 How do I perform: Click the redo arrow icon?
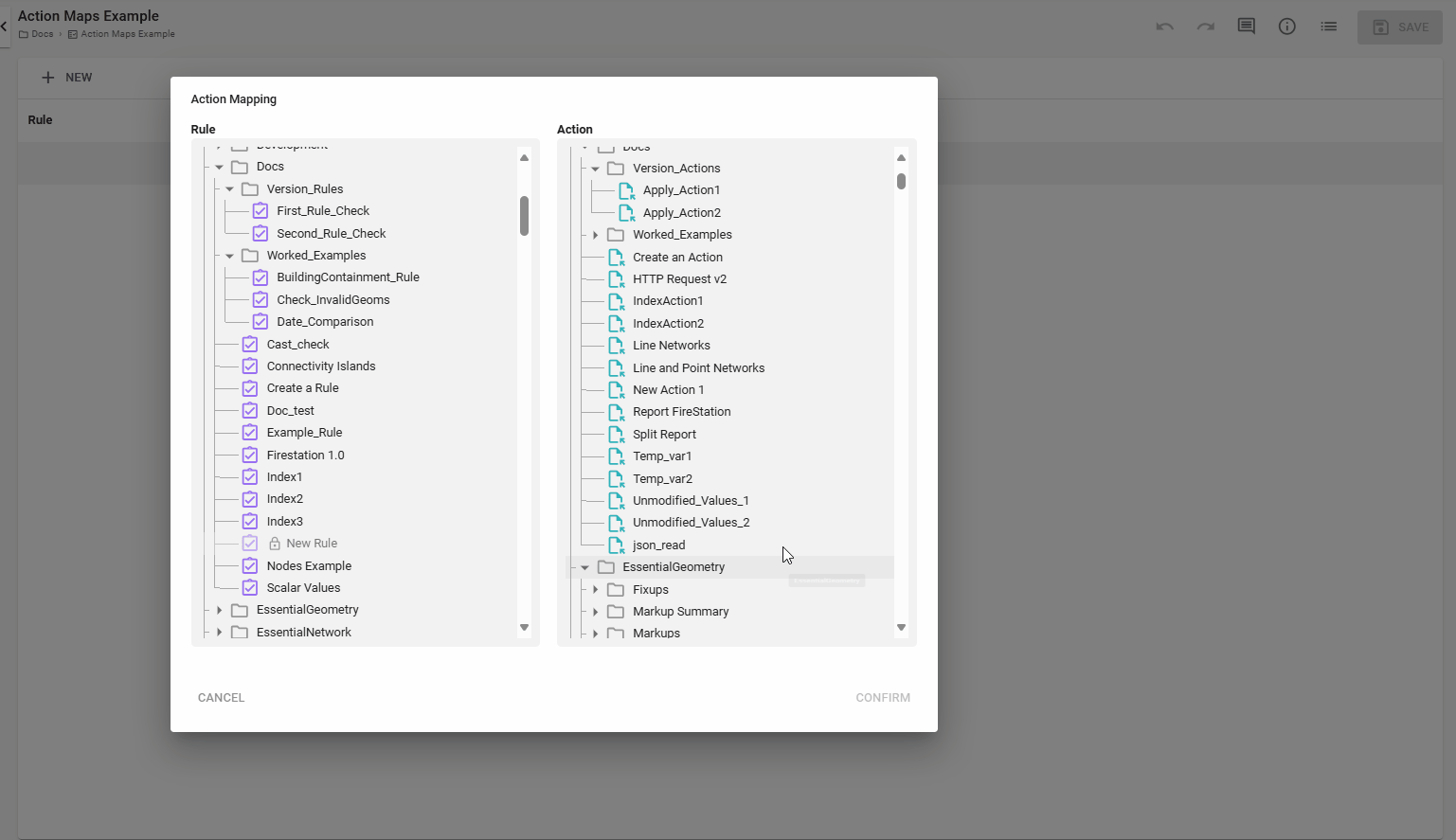pyautogui.click(x=1205, y=27)
